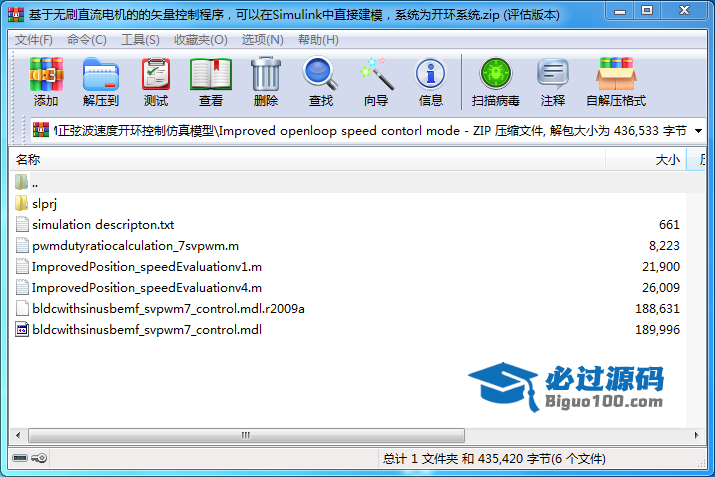The height and width of the screenshot is (477, 715).
Task: Click the simulation descripton.txt file icon
Action: pyautogui.click(x=22, y=224)
